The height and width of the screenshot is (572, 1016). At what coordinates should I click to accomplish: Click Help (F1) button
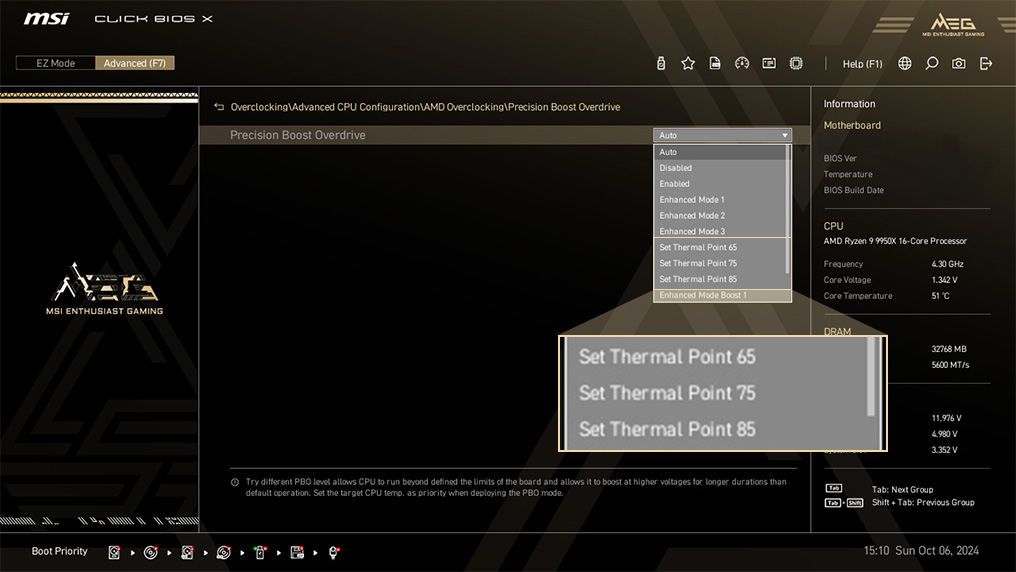coord(862,63)
